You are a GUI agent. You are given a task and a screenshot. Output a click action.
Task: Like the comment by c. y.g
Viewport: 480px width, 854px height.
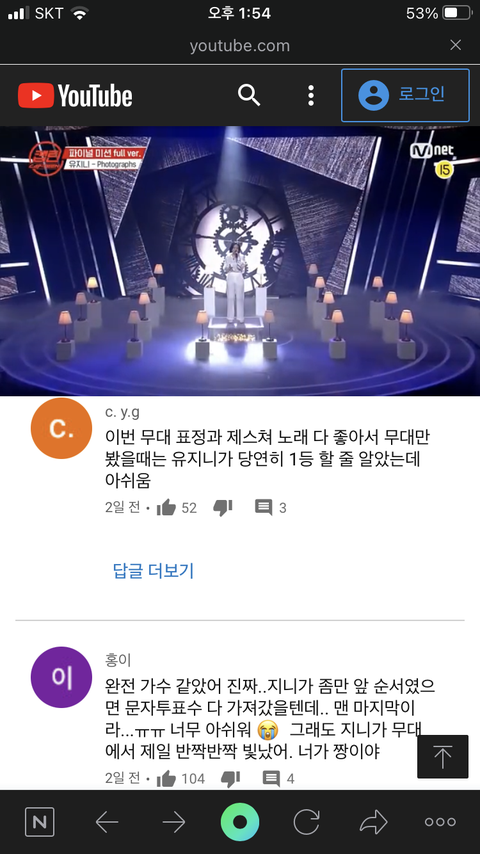[166, 508]
